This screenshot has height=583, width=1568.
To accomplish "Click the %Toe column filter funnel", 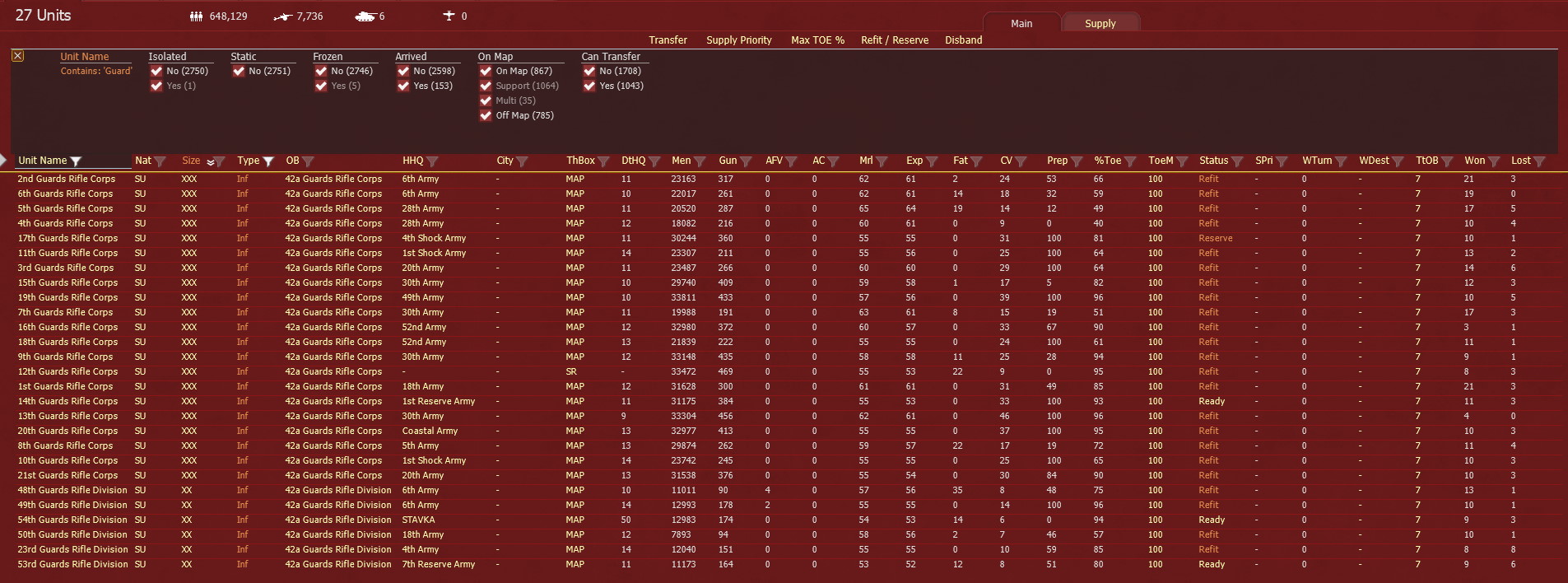I will [x=1131, y=161].
